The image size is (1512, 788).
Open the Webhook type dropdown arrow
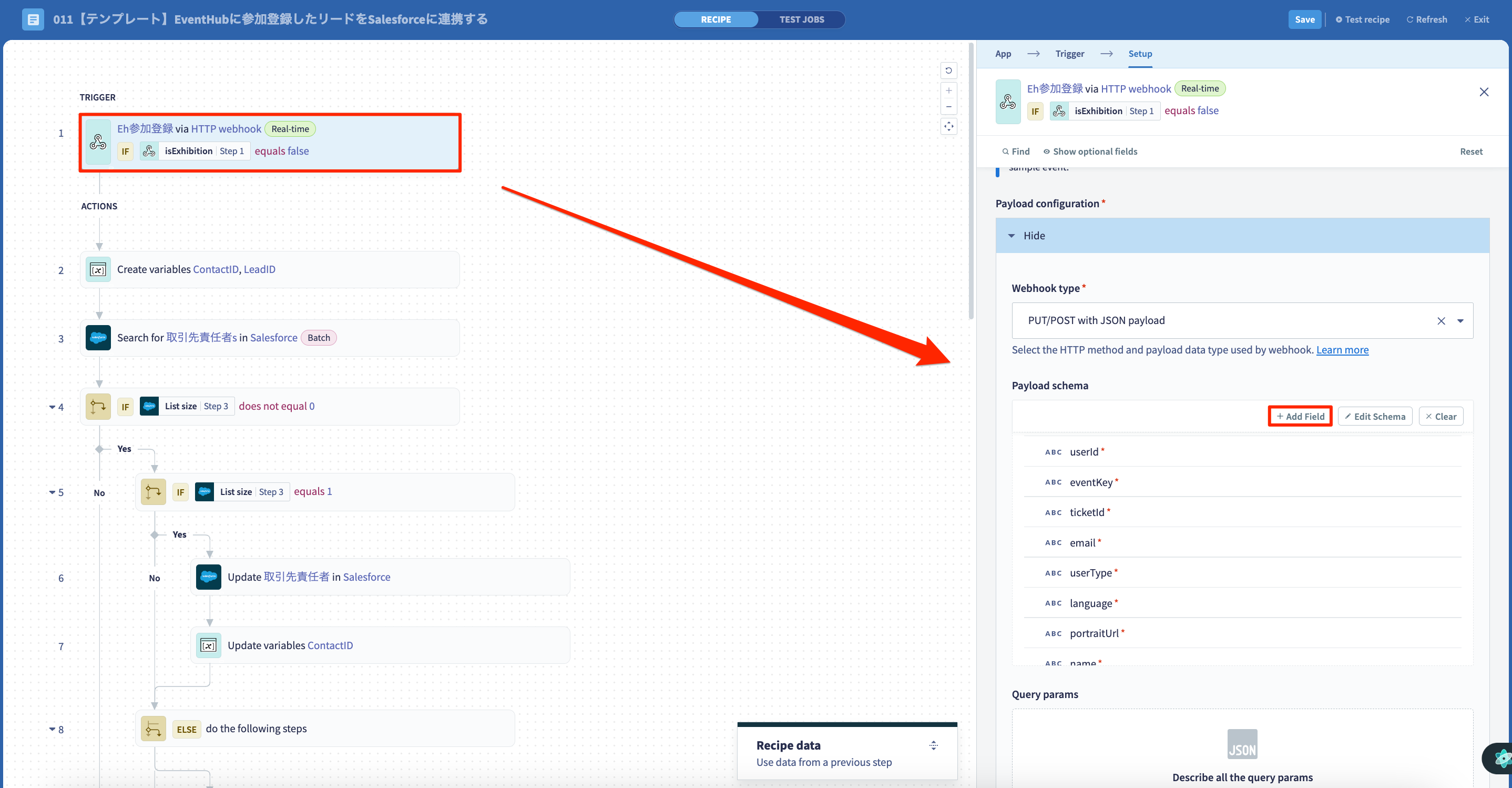(x=1460, y=320)
